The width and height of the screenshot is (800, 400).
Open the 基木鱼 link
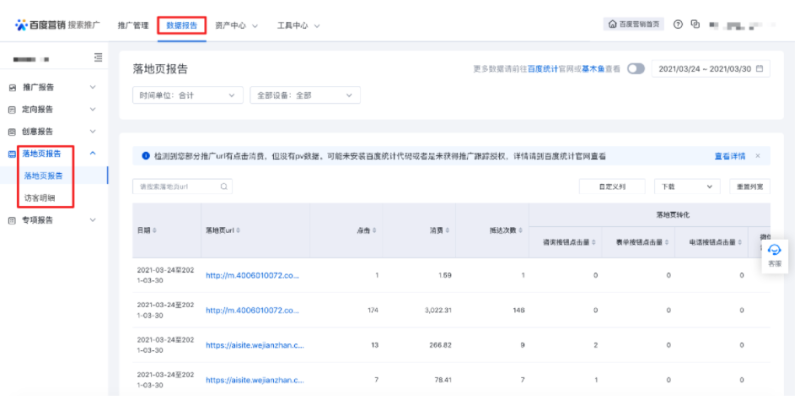click(x=593, y=69)
